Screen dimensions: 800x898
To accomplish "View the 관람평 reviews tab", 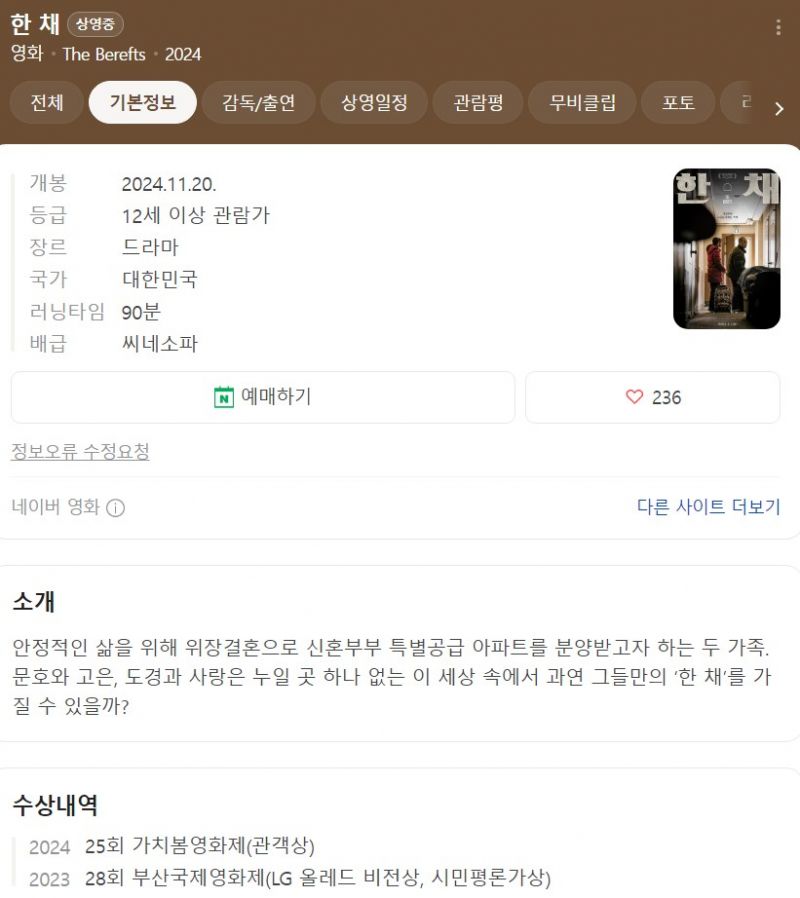I will [x=478, y=103].
